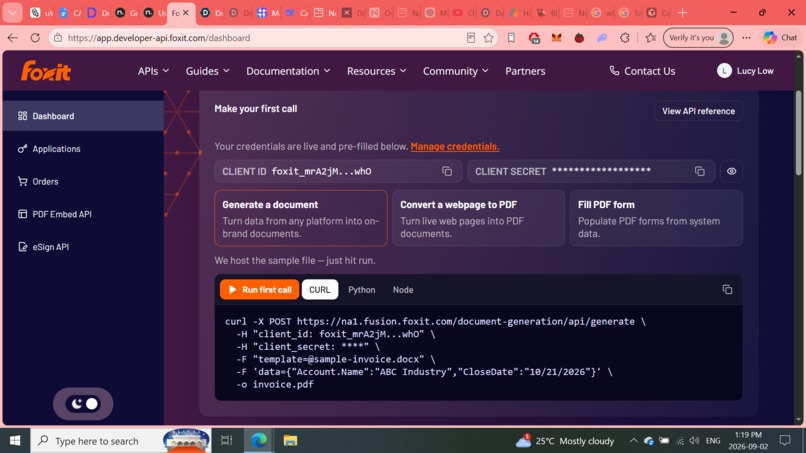Open Copilot Chat

tap(780, 38)
